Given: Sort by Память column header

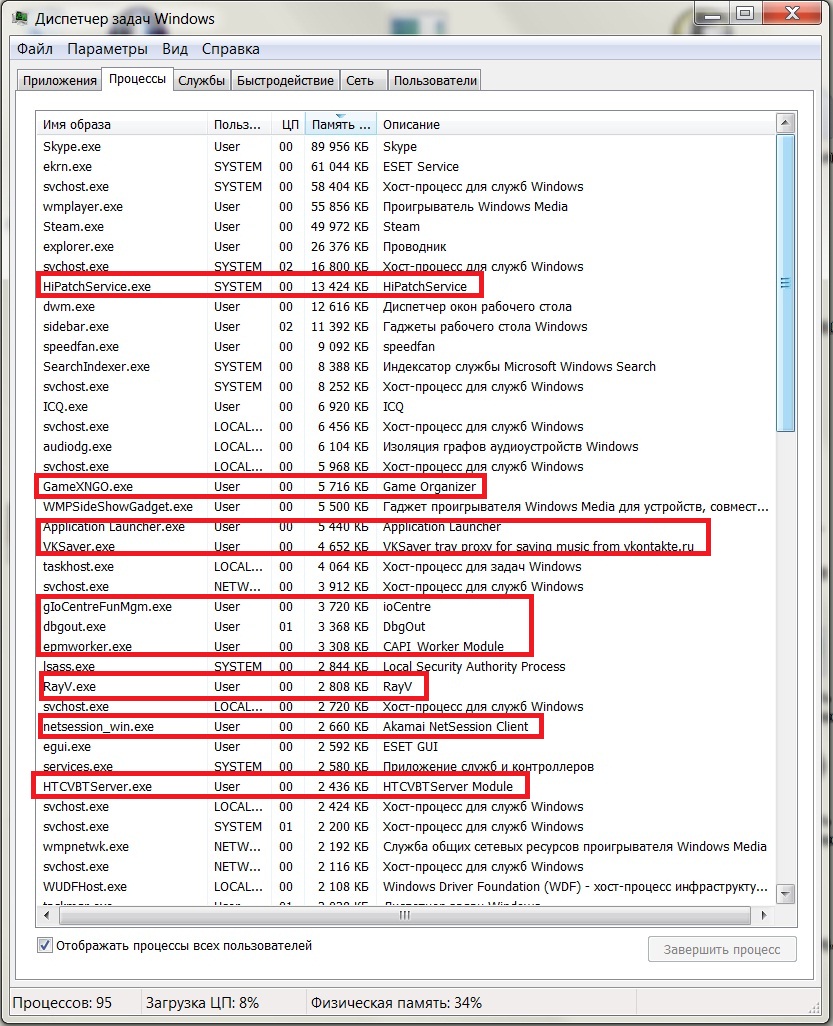Looking at the screenshot, I should click(341, 124).
